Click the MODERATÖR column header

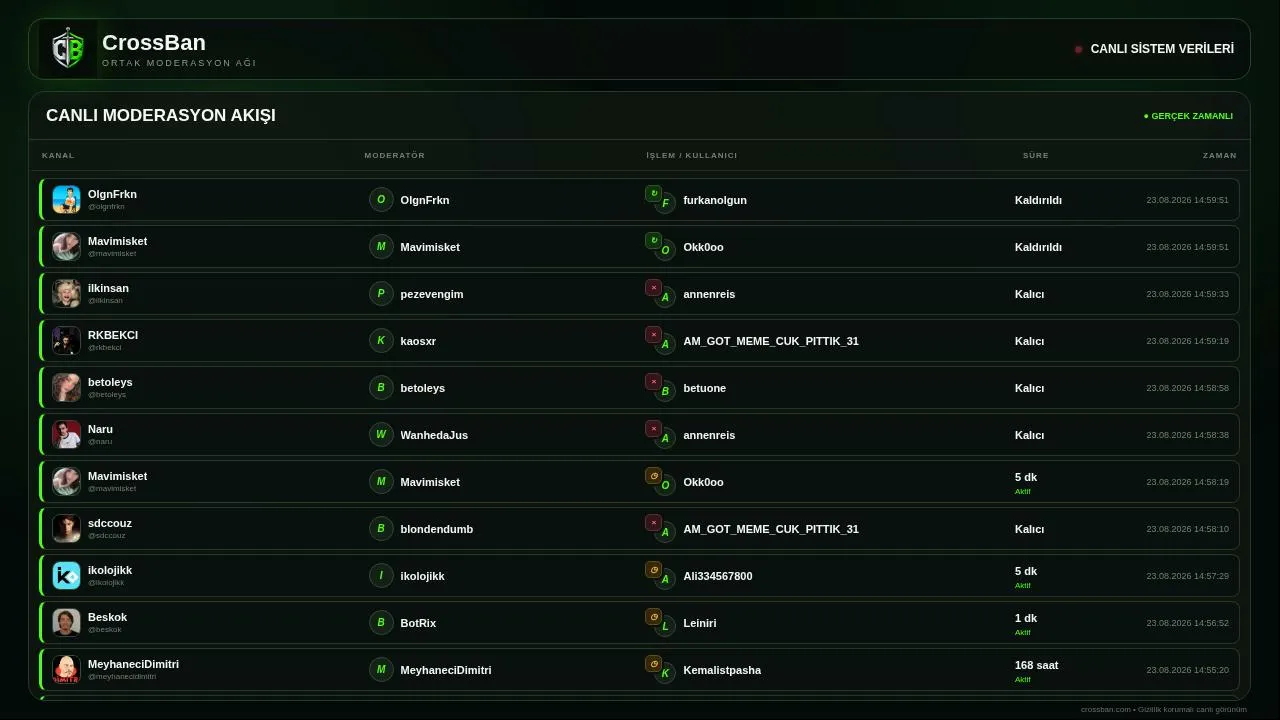[395, 155]
